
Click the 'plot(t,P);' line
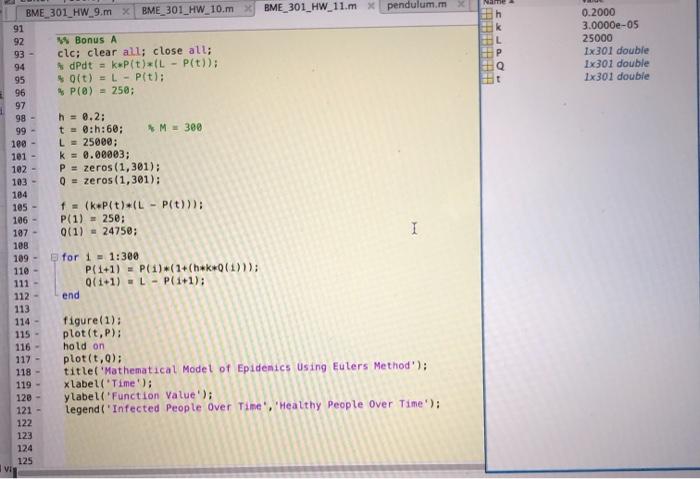click(92, 333)
